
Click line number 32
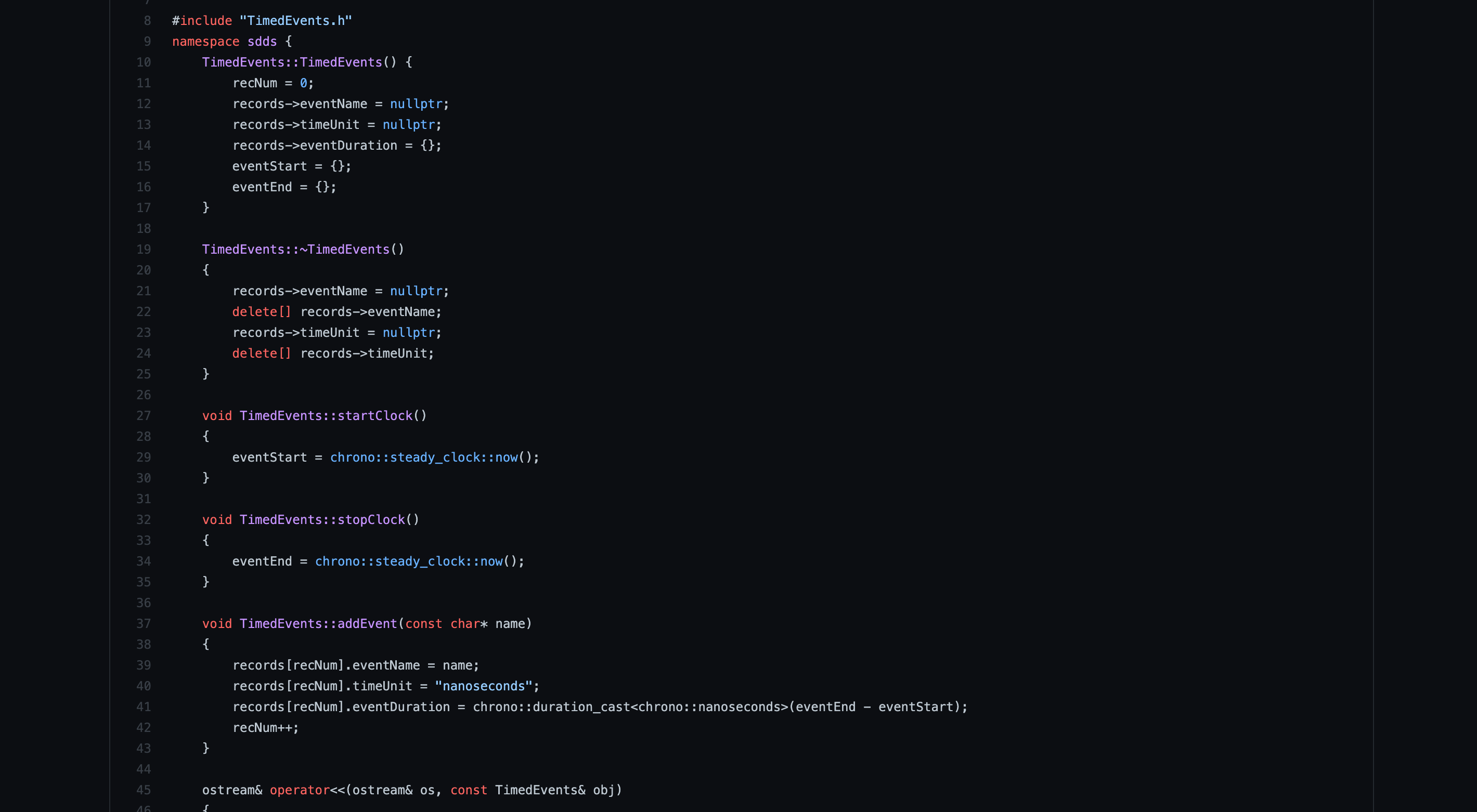144,520
